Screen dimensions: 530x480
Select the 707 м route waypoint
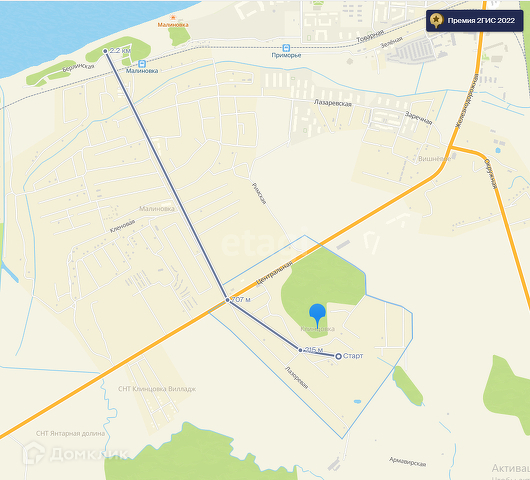coord(227,300)
